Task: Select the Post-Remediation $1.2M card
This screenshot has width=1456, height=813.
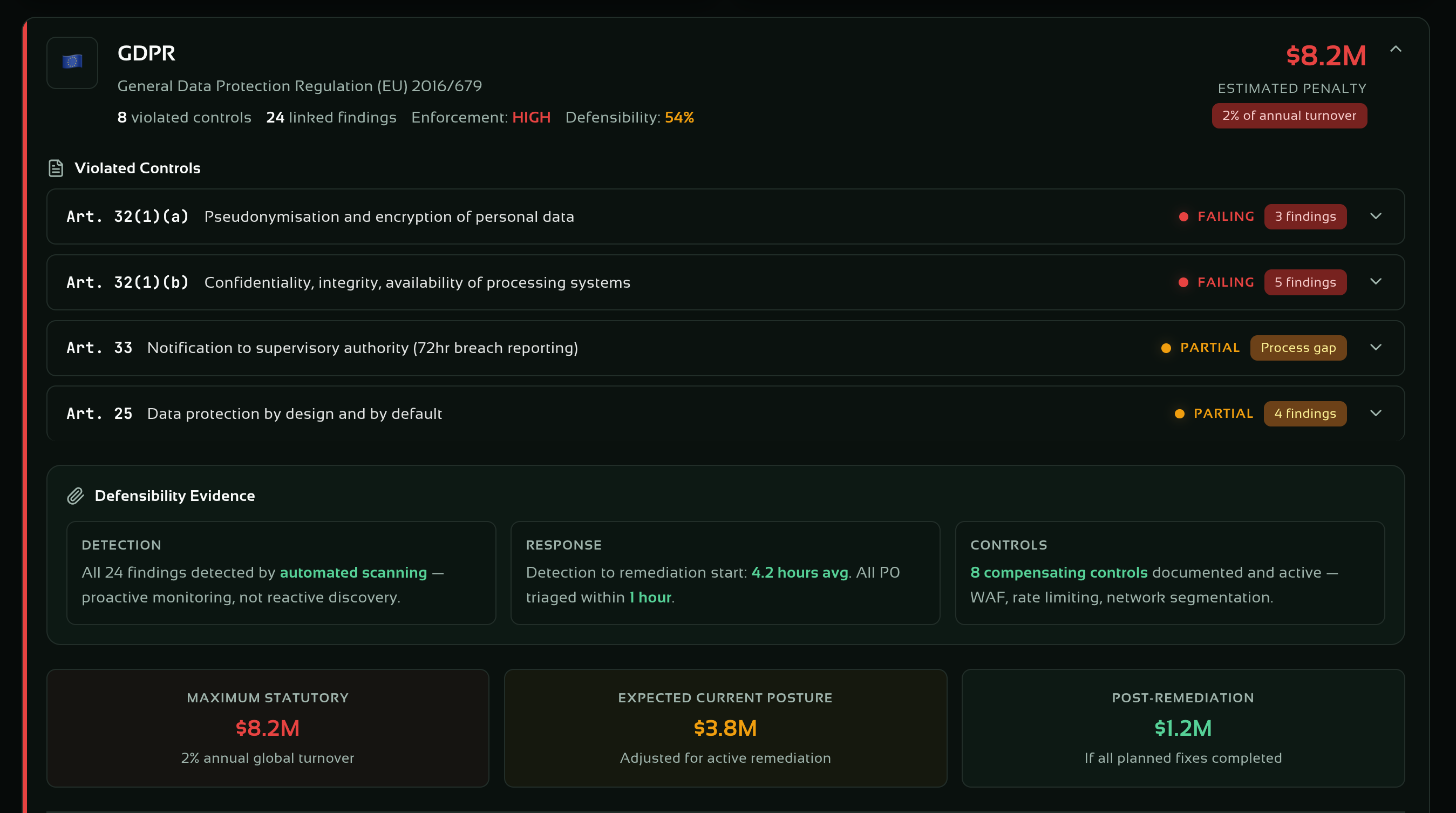Action: pos(1183,728)
